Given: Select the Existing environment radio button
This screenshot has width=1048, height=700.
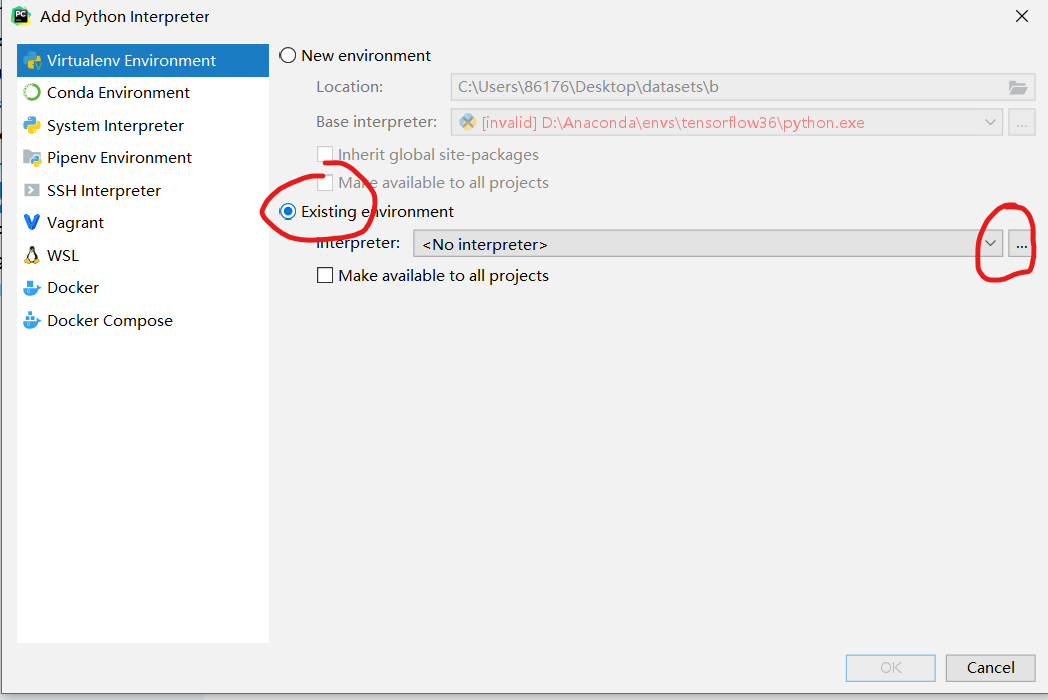Looking at the screenshot, I should (287, 211).
